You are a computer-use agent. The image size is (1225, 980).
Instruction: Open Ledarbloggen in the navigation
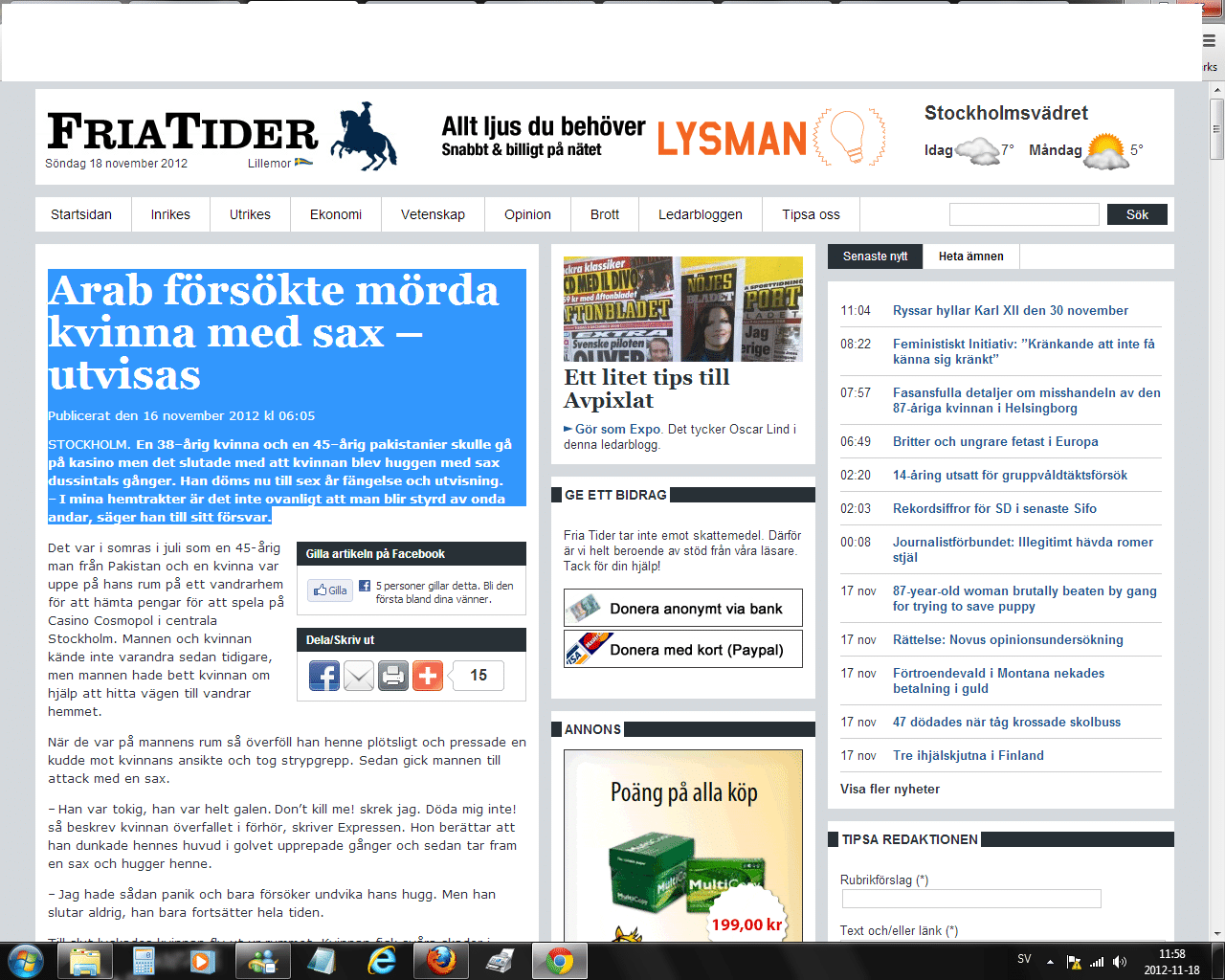701,214
